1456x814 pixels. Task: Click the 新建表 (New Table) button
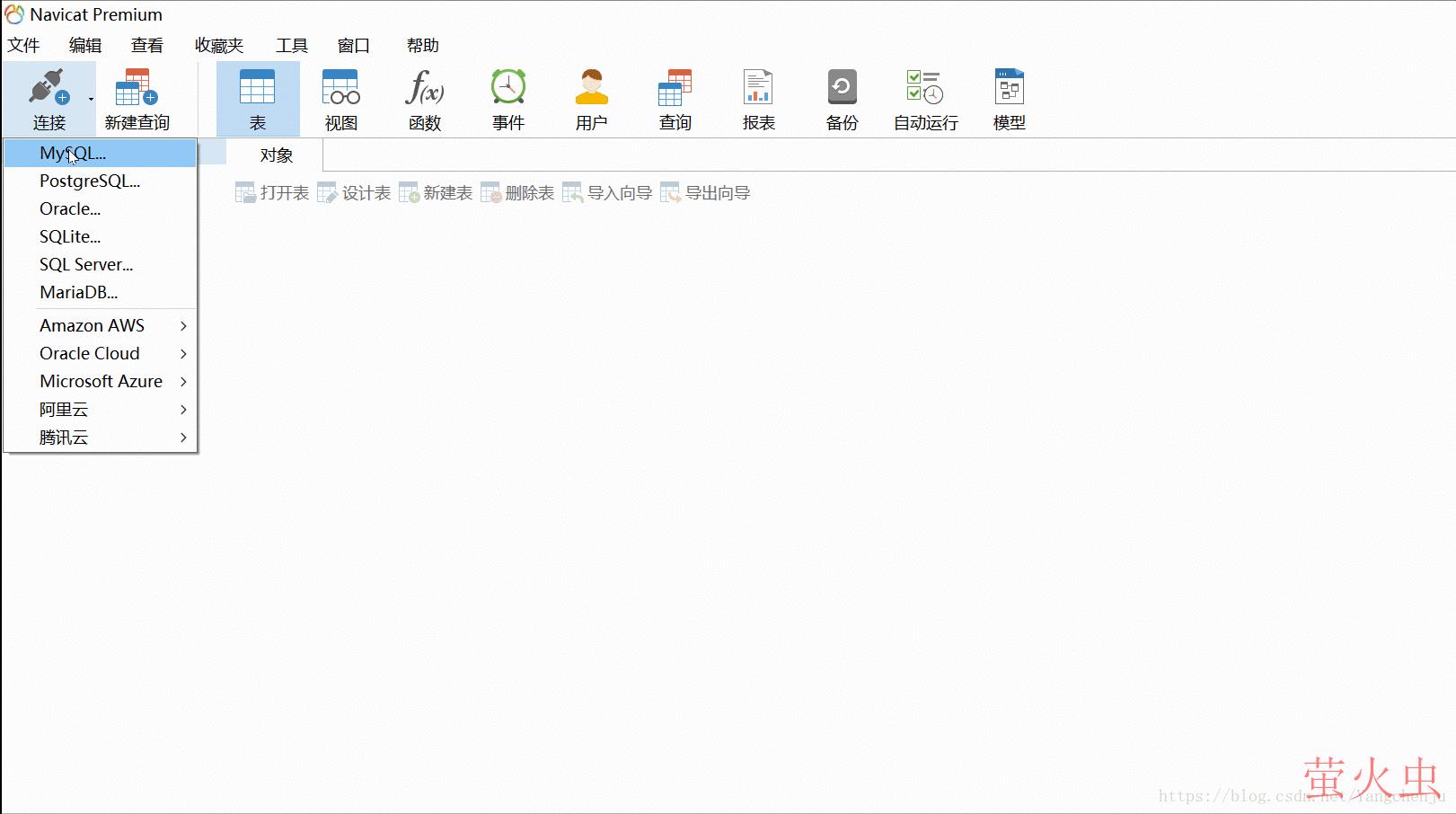point(435,191)
